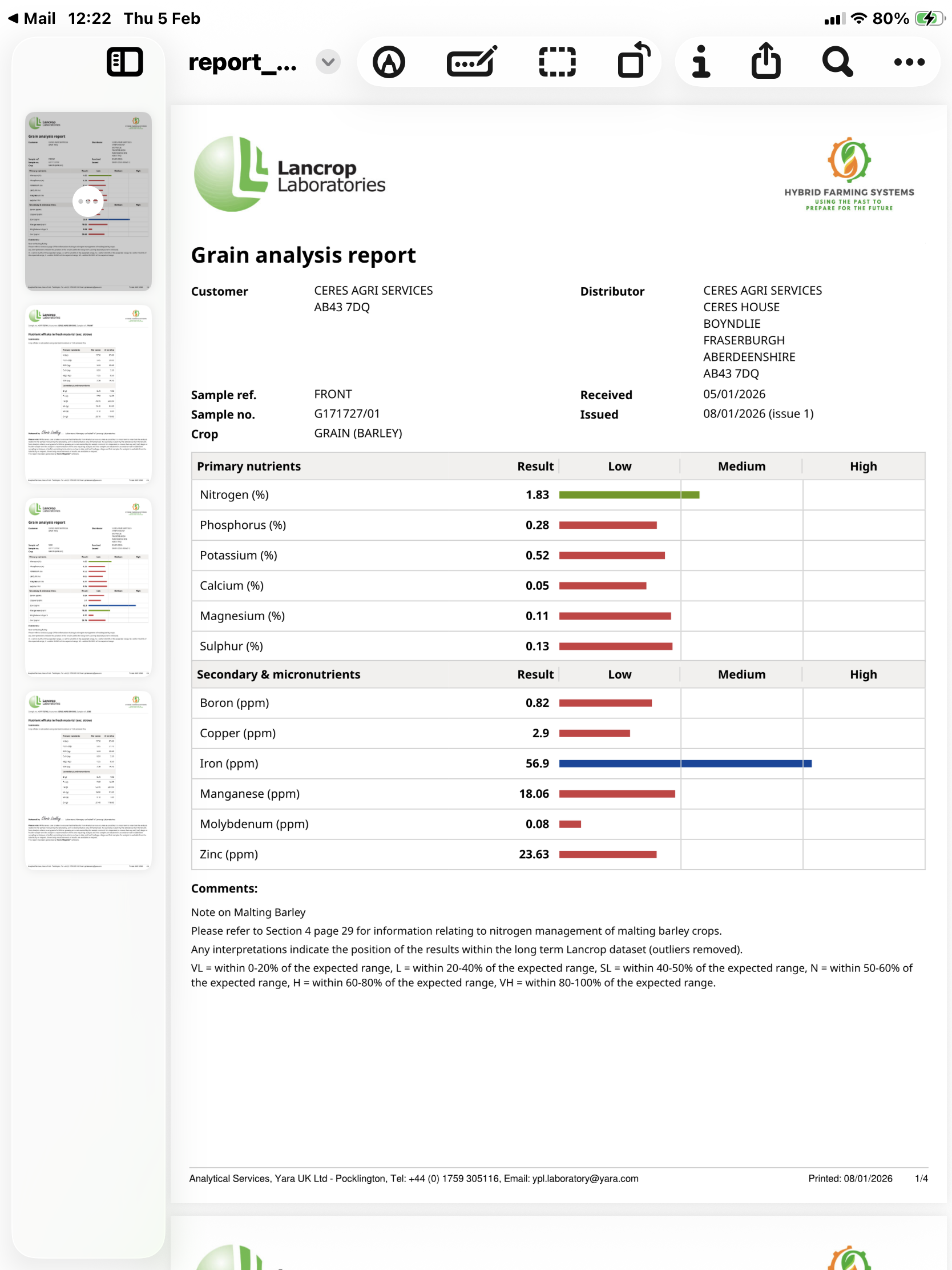Tap the "Zinc (ppm)" row label
This screenshot has height=1270, width=952.
tap(229, 855)
